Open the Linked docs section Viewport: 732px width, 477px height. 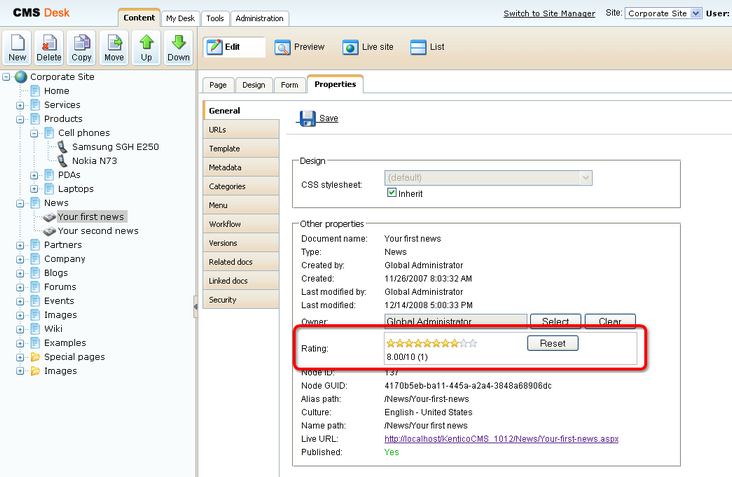[241, 281]
